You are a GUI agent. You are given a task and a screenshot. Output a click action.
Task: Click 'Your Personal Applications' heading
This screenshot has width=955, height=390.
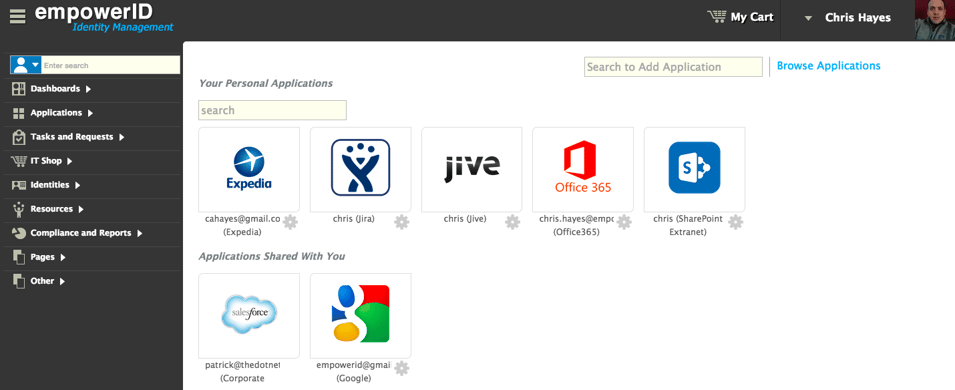tap(266, 83)
